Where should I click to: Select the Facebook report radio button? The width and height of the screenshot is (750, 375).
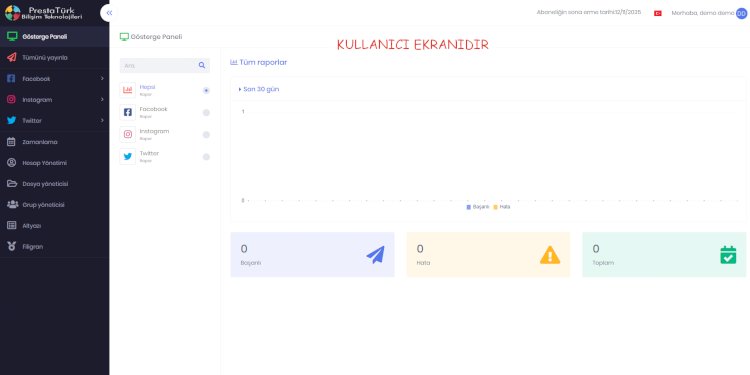[x=206, y=112]
